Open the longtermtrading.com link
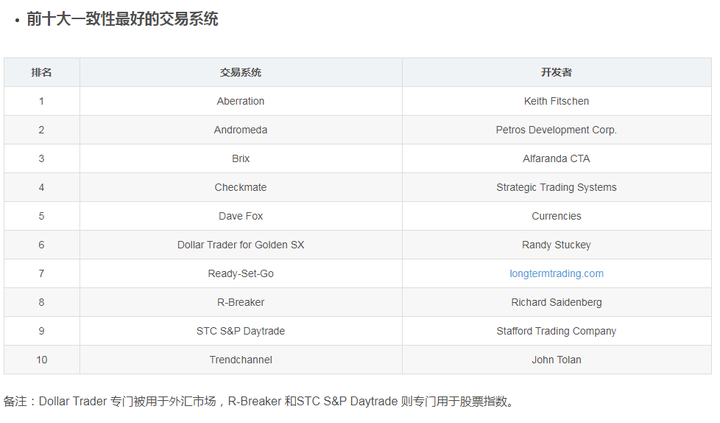This screenshot has height=423, width=720. pos(556,274)
